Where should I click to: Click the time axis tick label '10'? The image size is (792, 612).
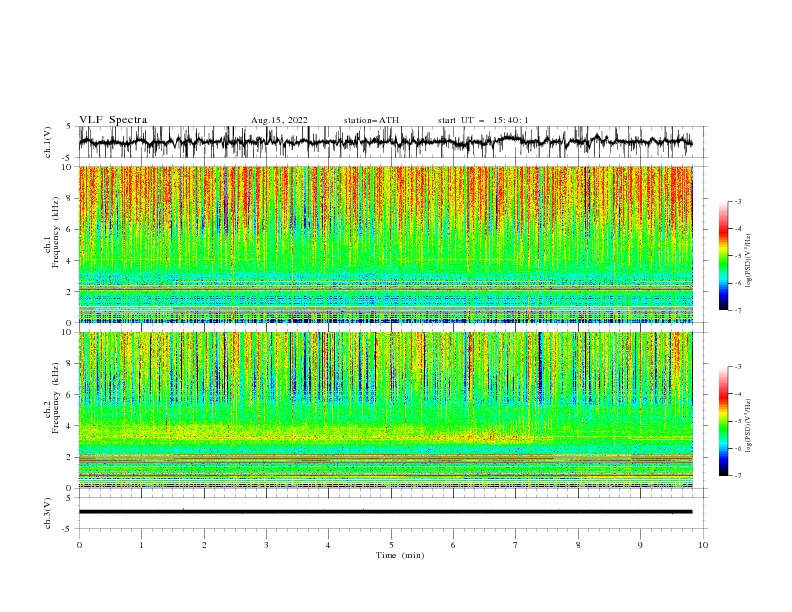(x=703, y=545)
